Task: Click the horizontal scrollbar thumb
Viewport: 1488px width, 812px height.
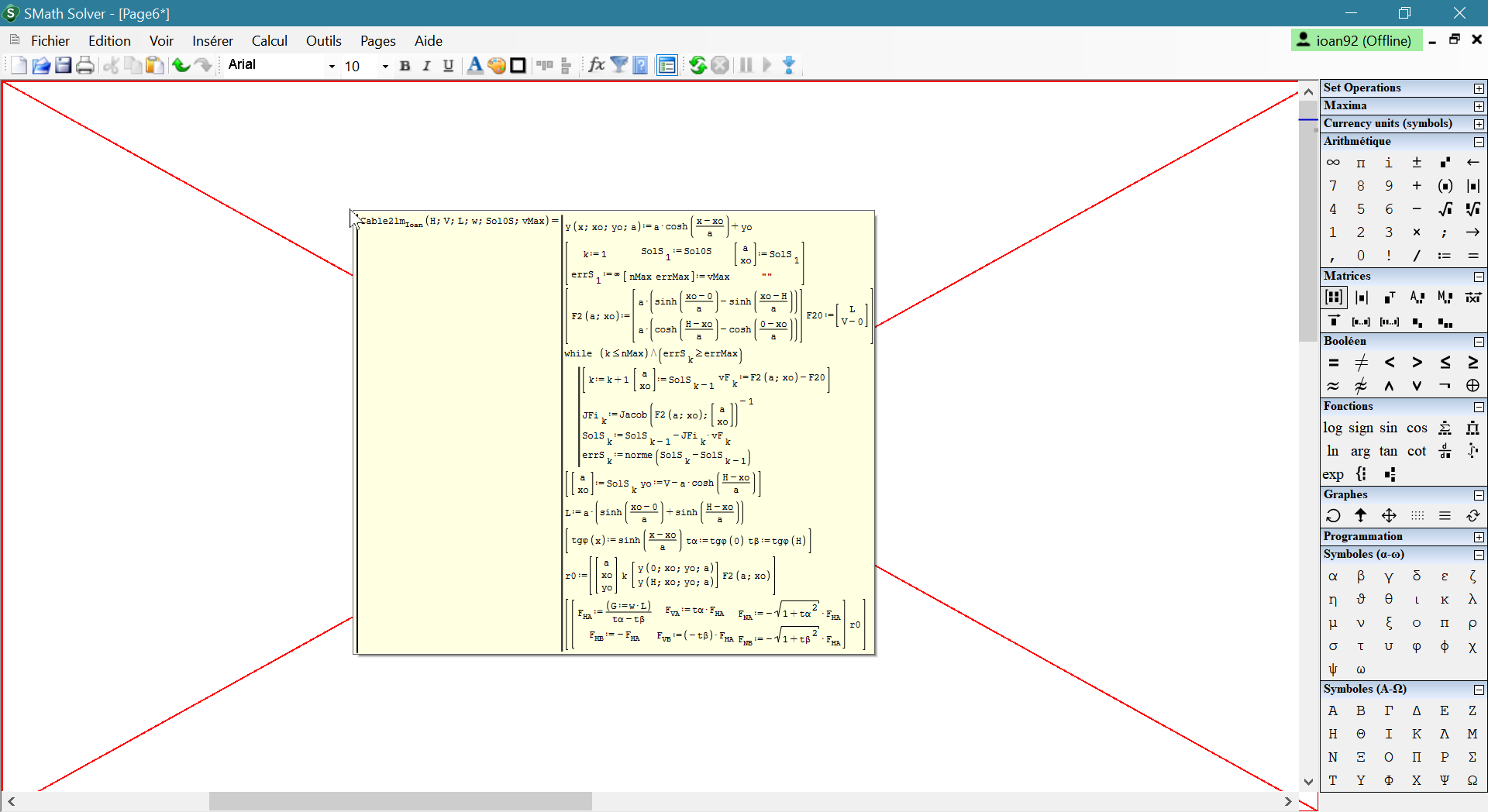Action: click(400, 801)
